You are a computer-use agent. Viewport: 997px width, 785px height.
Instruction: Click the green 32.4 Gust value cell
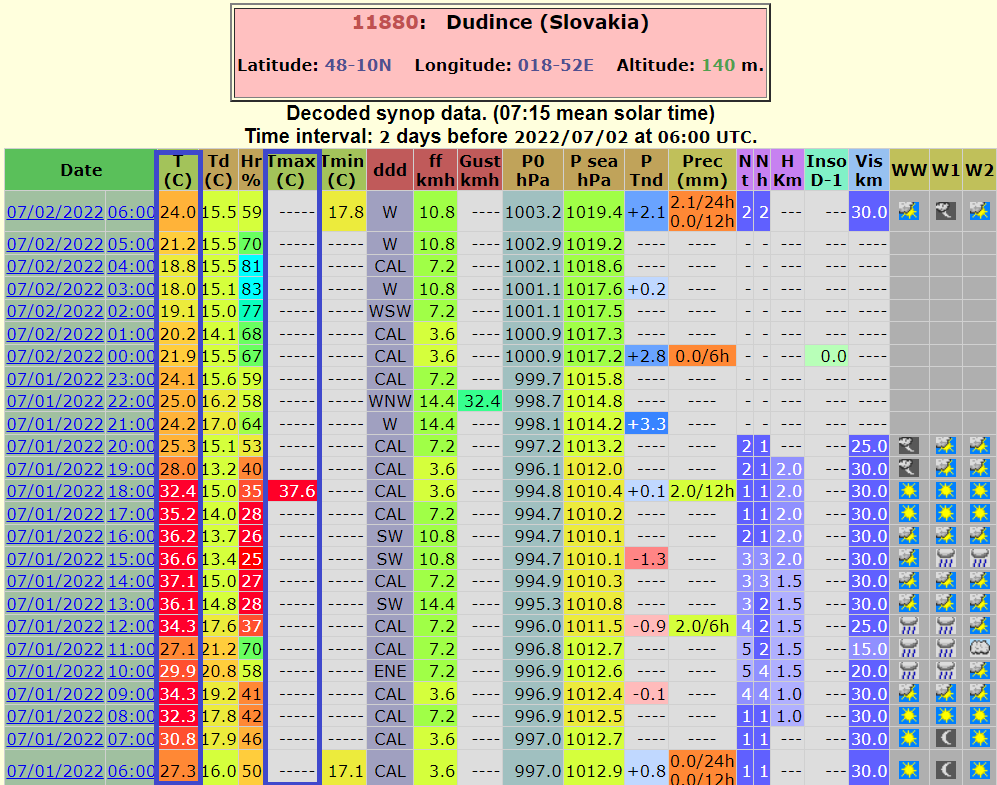[480, 401]
